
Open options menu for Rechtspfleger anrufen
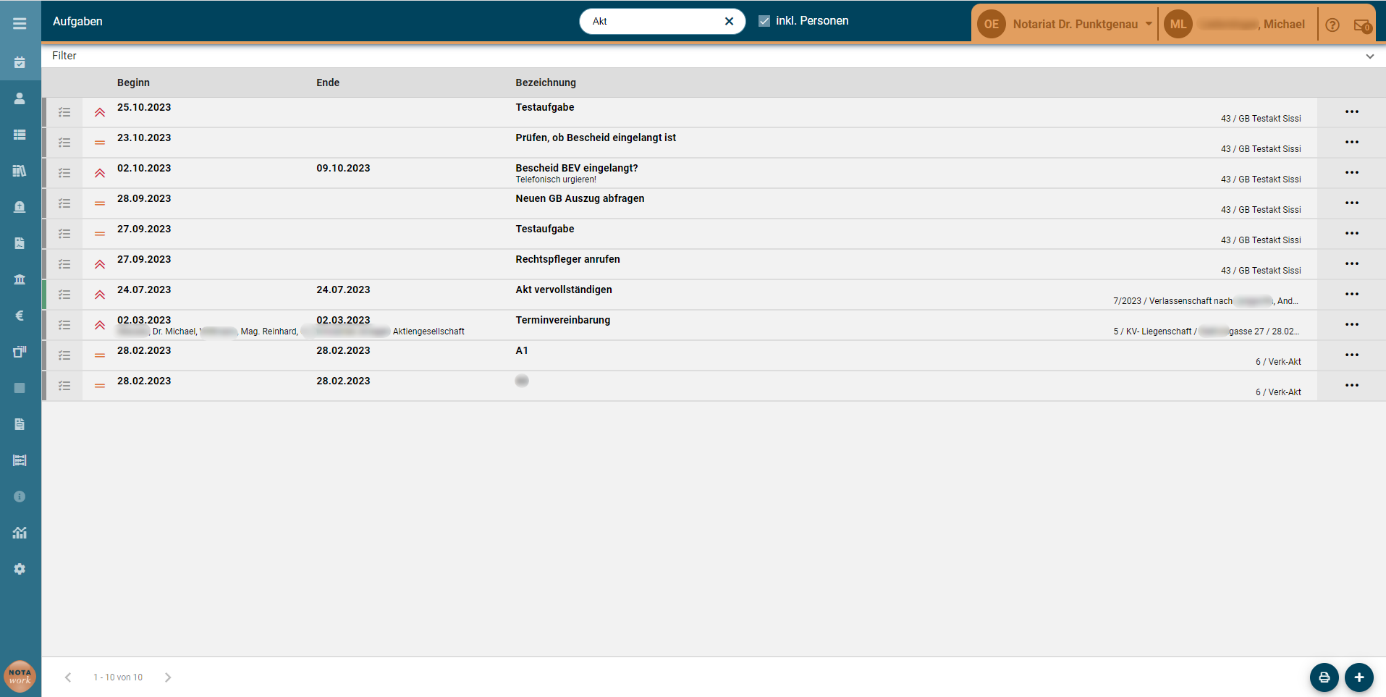click(x=1352, y=263)
